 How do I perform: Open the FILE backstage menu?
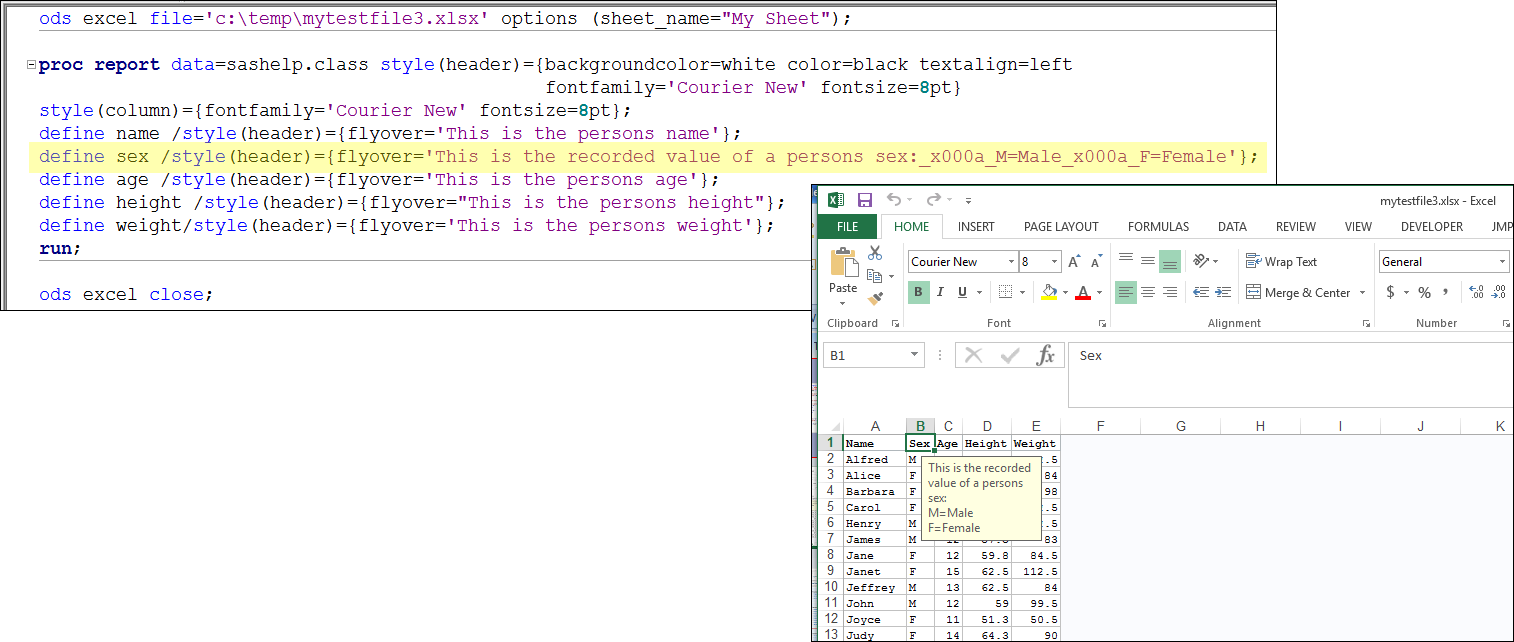point(847,227)
